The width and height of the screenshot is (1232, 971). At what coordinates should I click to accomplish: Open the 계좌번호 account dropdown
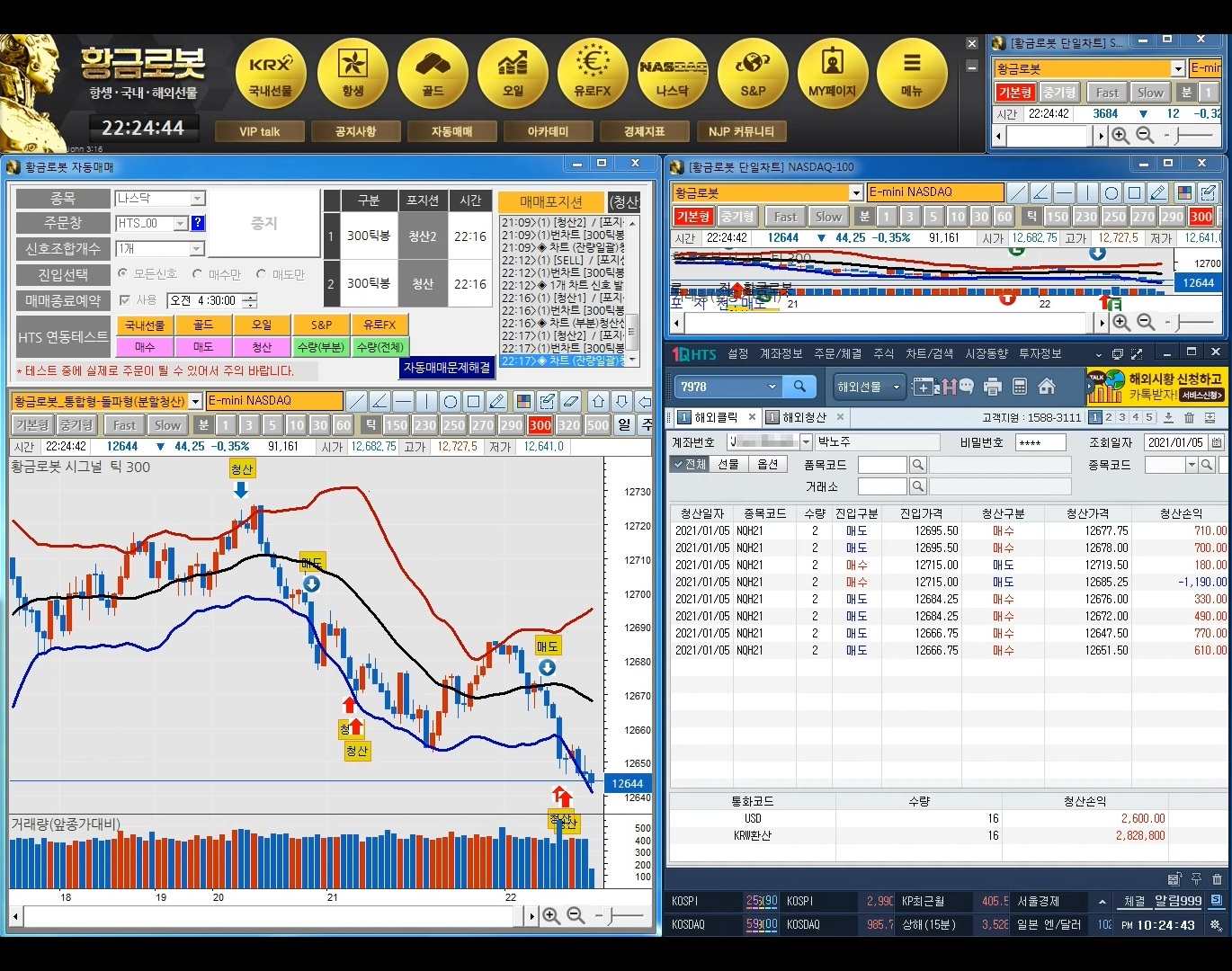[806, 441]
